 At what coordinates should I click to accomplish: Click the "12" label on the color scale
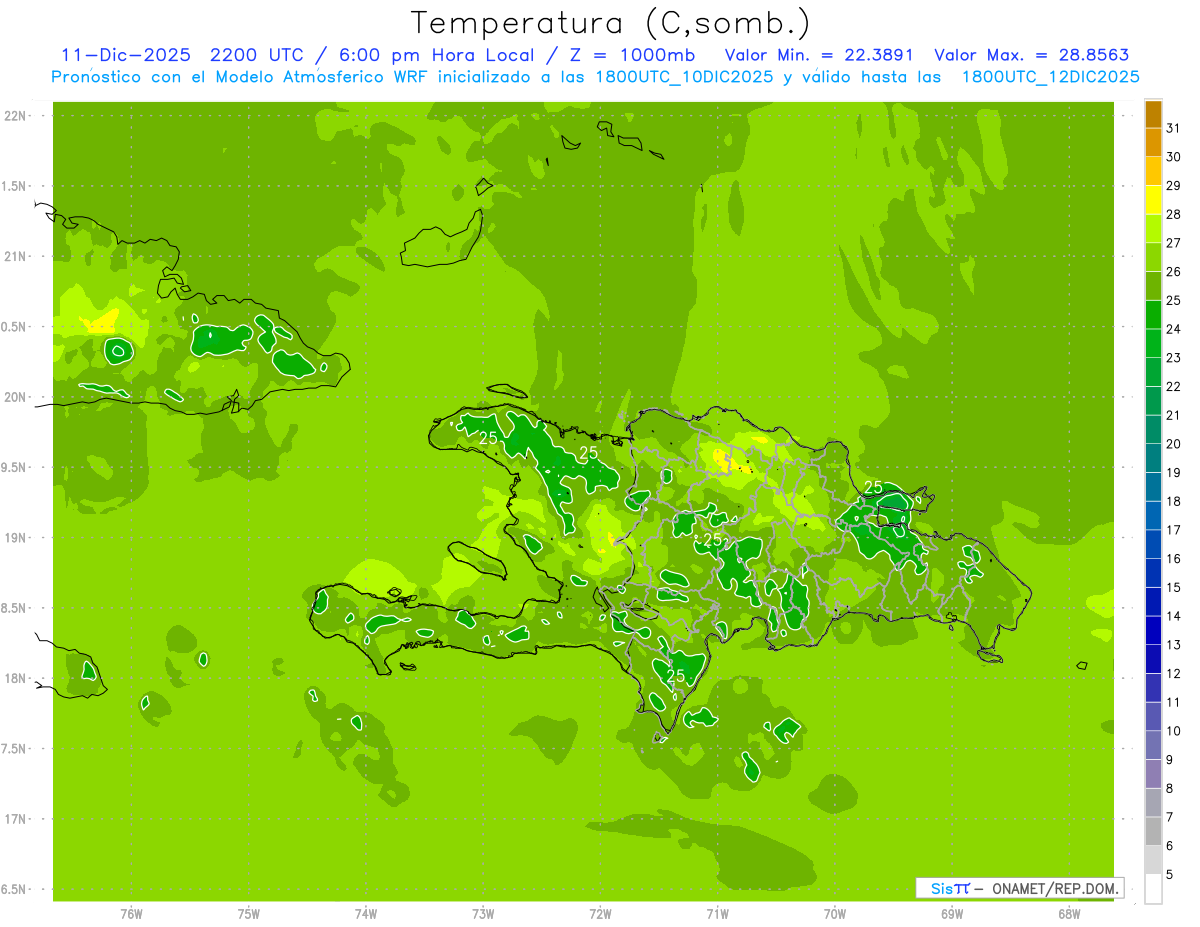click(x=1174, y=674)
